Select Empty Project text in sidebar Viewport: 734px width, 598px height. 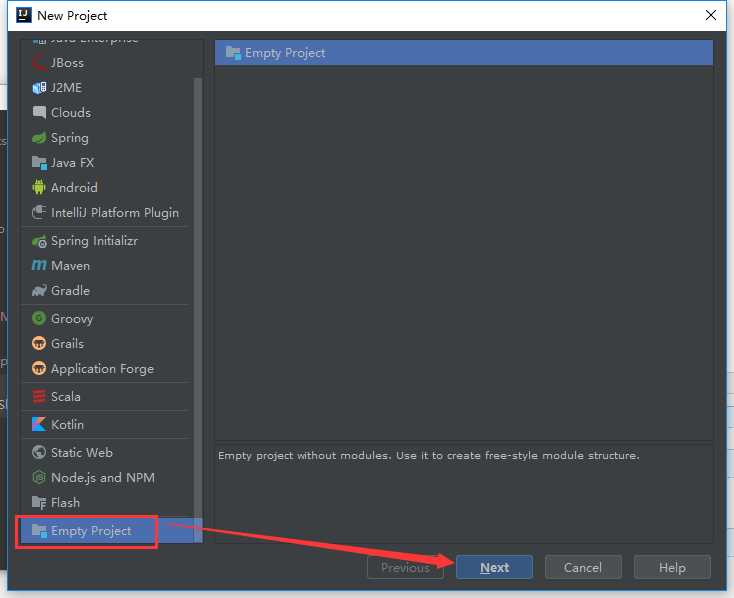[x=91, y=531]
